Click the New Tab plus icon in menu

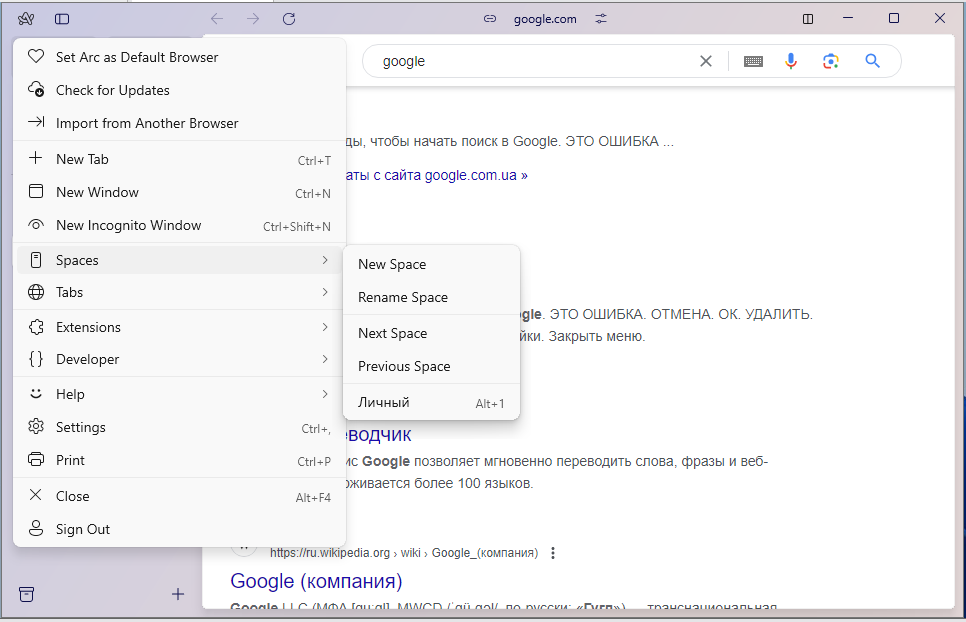click(x=36, y=158)
